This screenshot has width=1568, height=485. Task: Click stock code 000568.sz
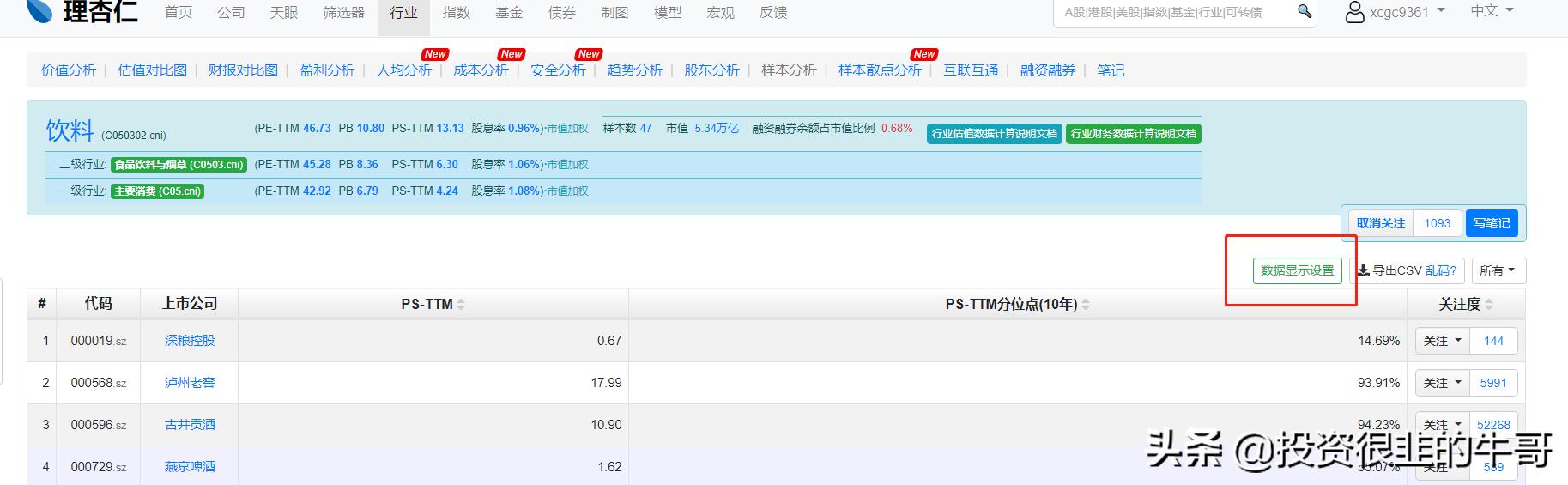[x=99, y=383]
